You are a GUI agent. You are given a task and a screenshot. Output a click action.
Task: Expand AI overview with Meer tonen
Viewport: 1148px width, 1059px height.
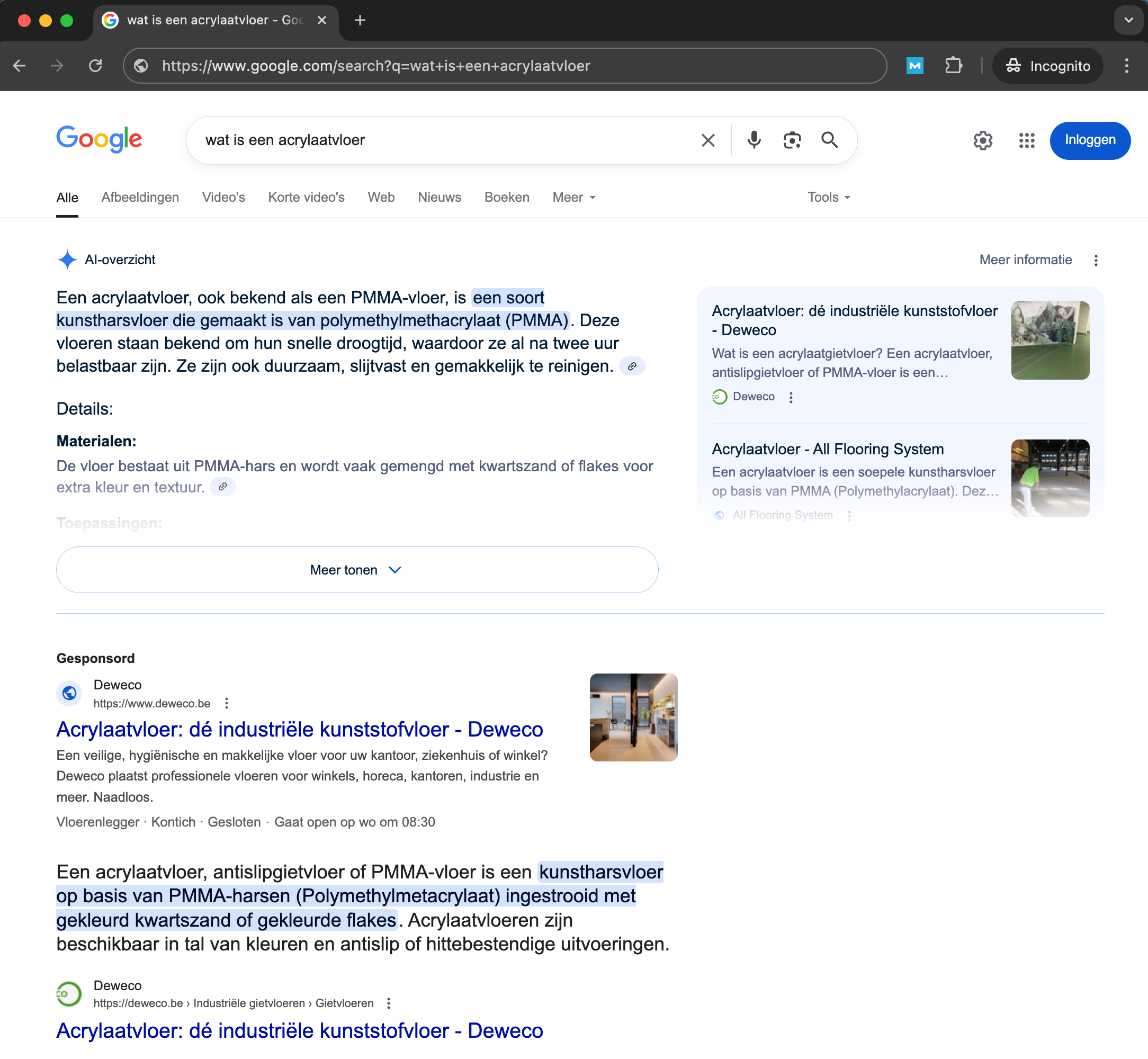tap(356, 570)
